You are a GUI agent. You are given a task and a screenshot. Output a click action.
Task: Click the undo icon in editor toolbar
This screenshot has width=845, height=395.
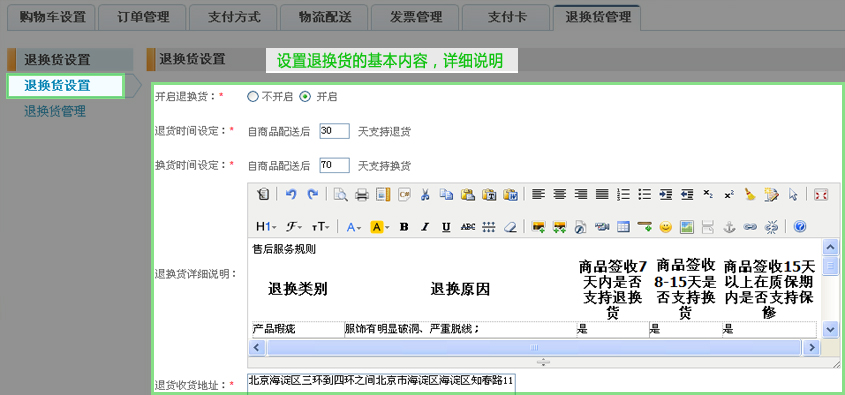pos(292,195)
